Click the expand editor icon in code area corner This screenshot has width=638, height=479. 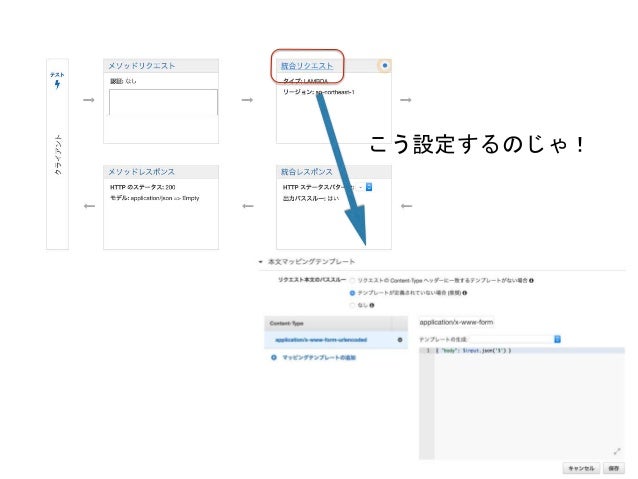(x=617, y=451)
